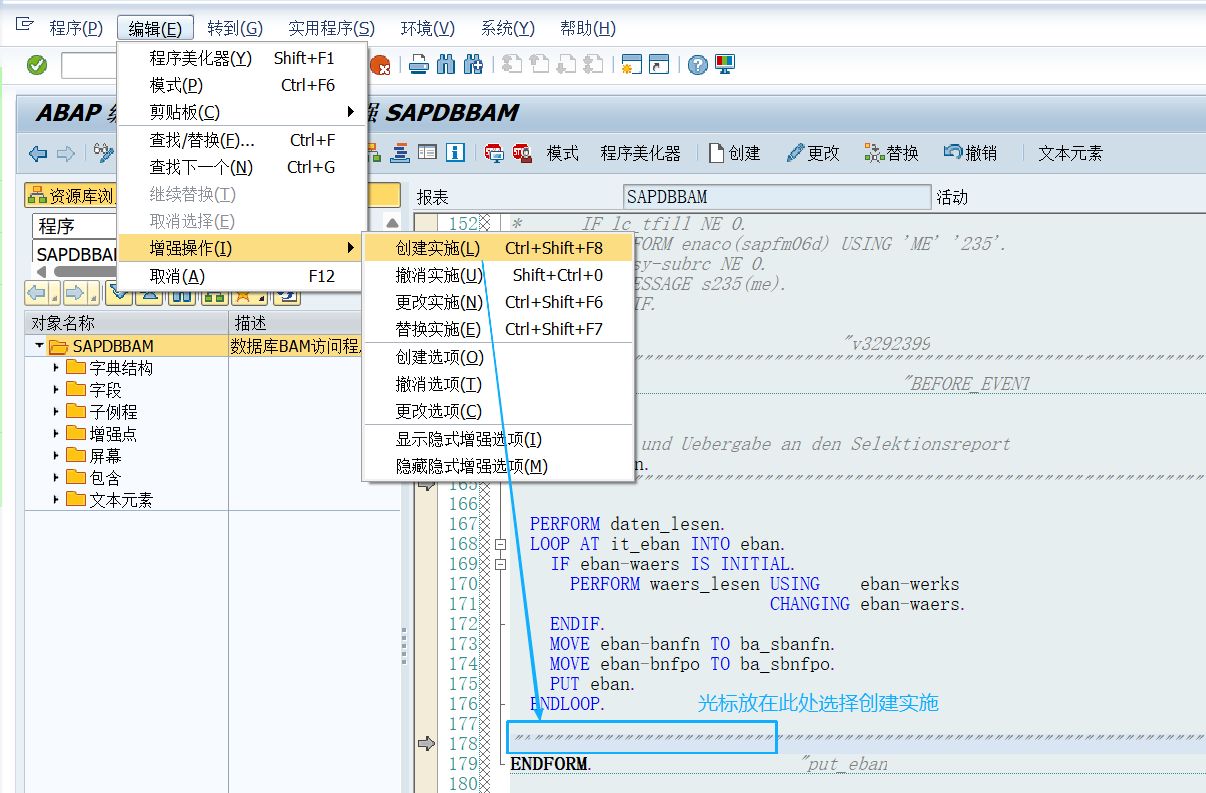Expand the 增强点 tree node
The image size is (1206, 793).
(x=57, y=432)
